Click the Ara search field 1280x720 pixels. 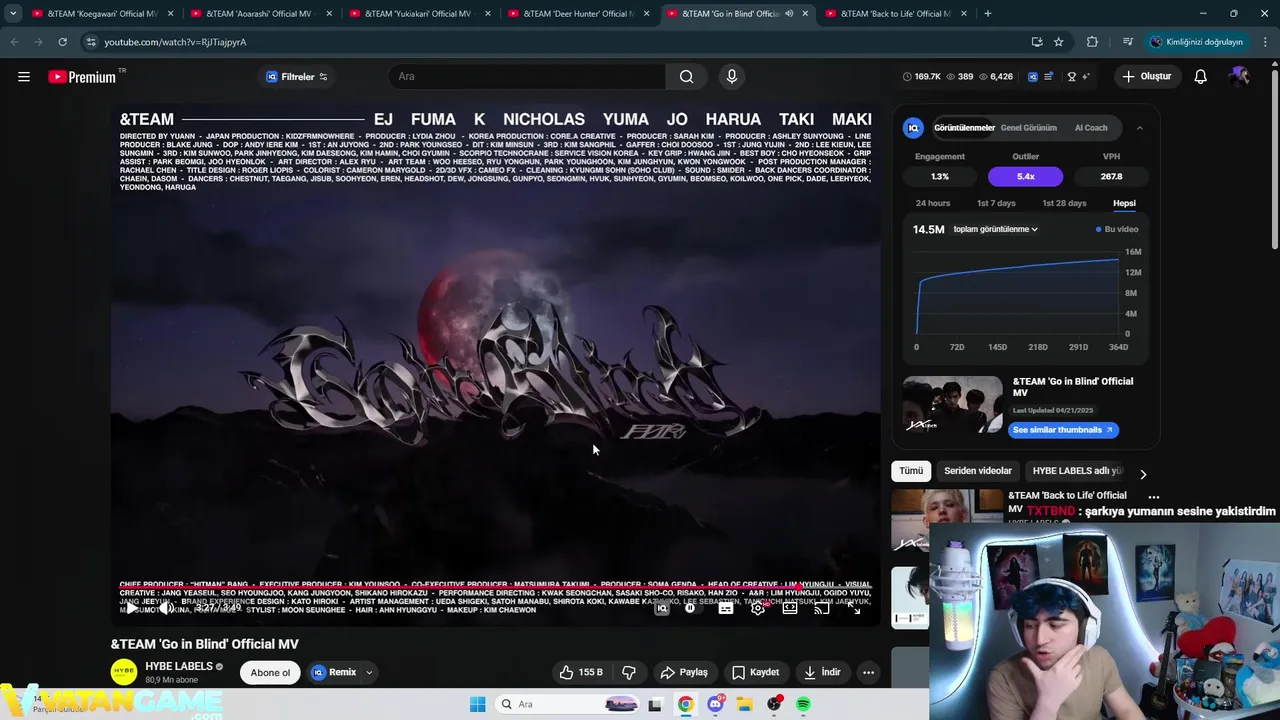(x=527, y=77)
